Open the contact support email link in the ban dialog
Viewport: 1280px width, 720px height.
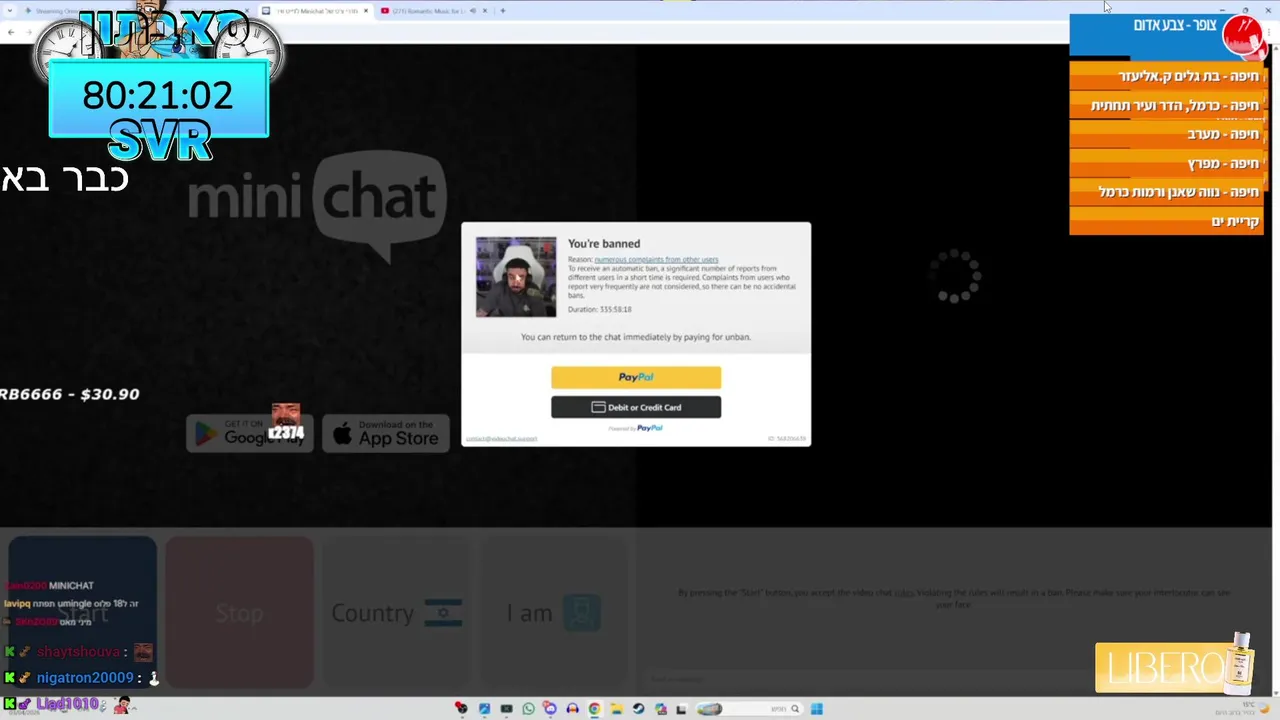click(501, 439)
